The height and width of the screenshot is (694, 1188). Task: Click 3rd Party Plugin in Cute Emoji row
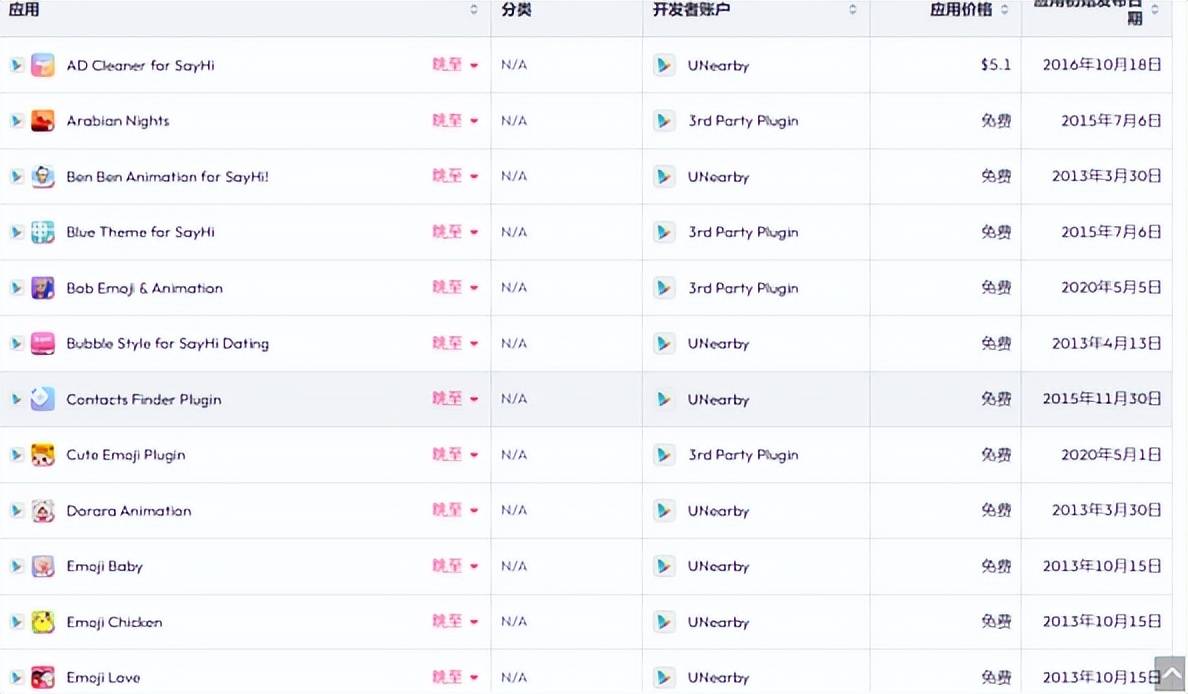[x=743, y=455]
